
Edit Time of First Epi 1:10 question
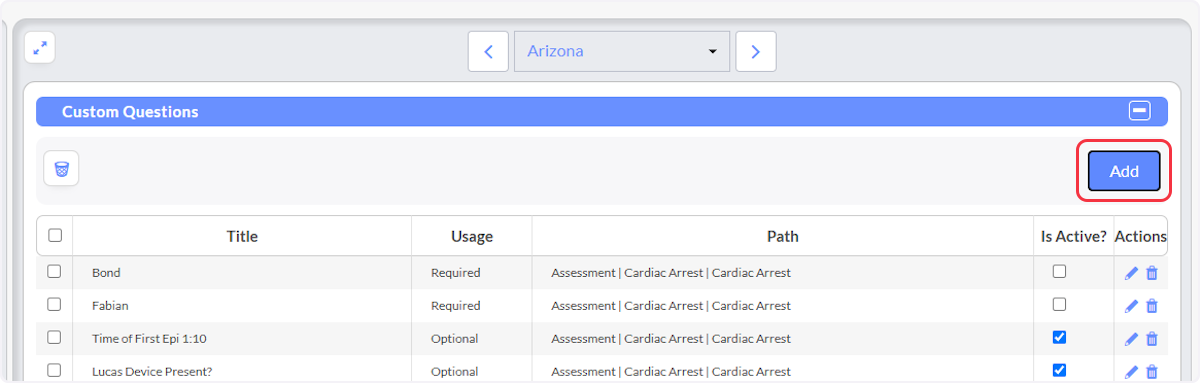[x=1131, y=339]
